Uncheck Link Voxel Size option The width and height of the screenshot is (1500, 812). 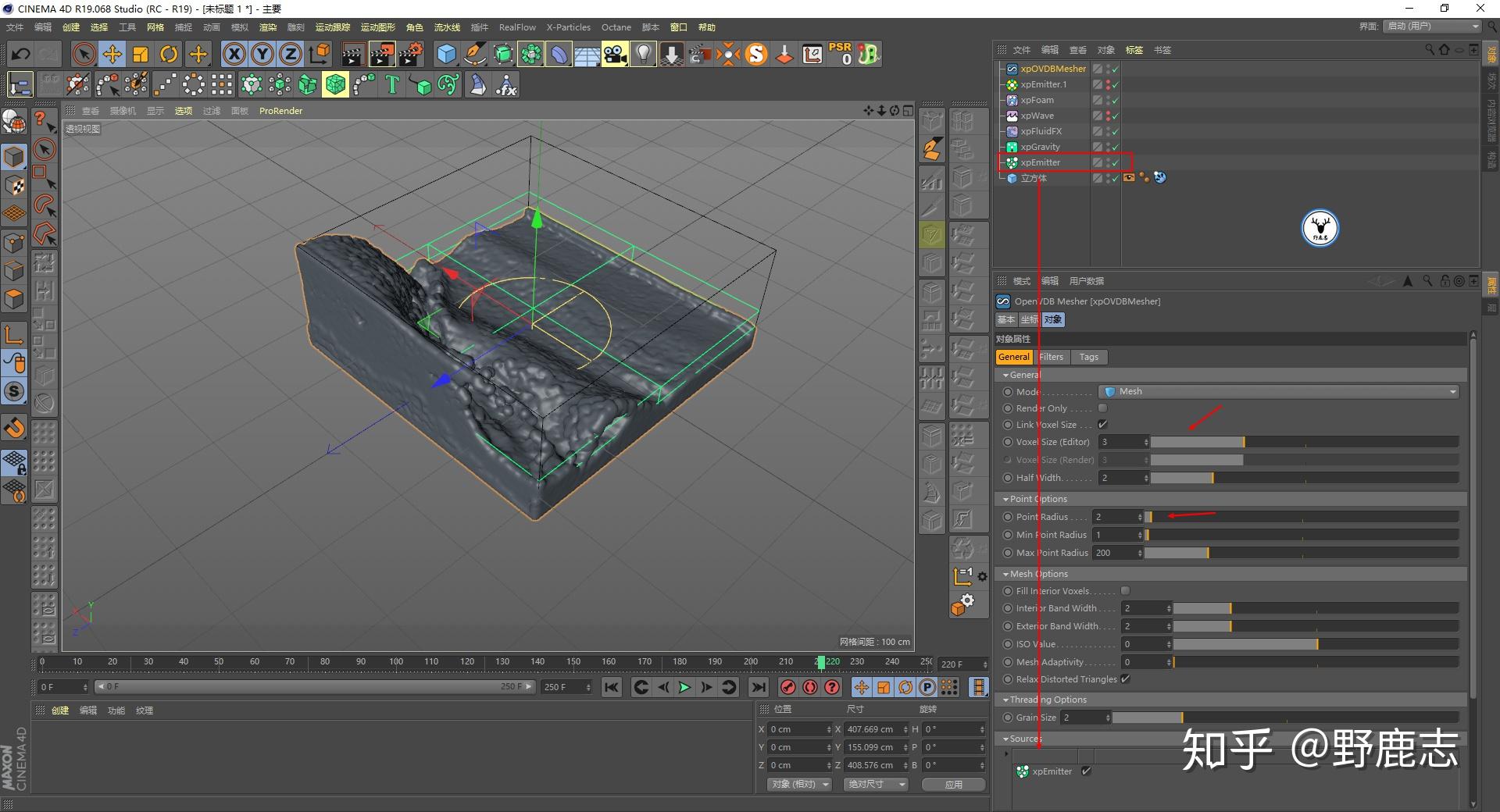coord(1103,424)
